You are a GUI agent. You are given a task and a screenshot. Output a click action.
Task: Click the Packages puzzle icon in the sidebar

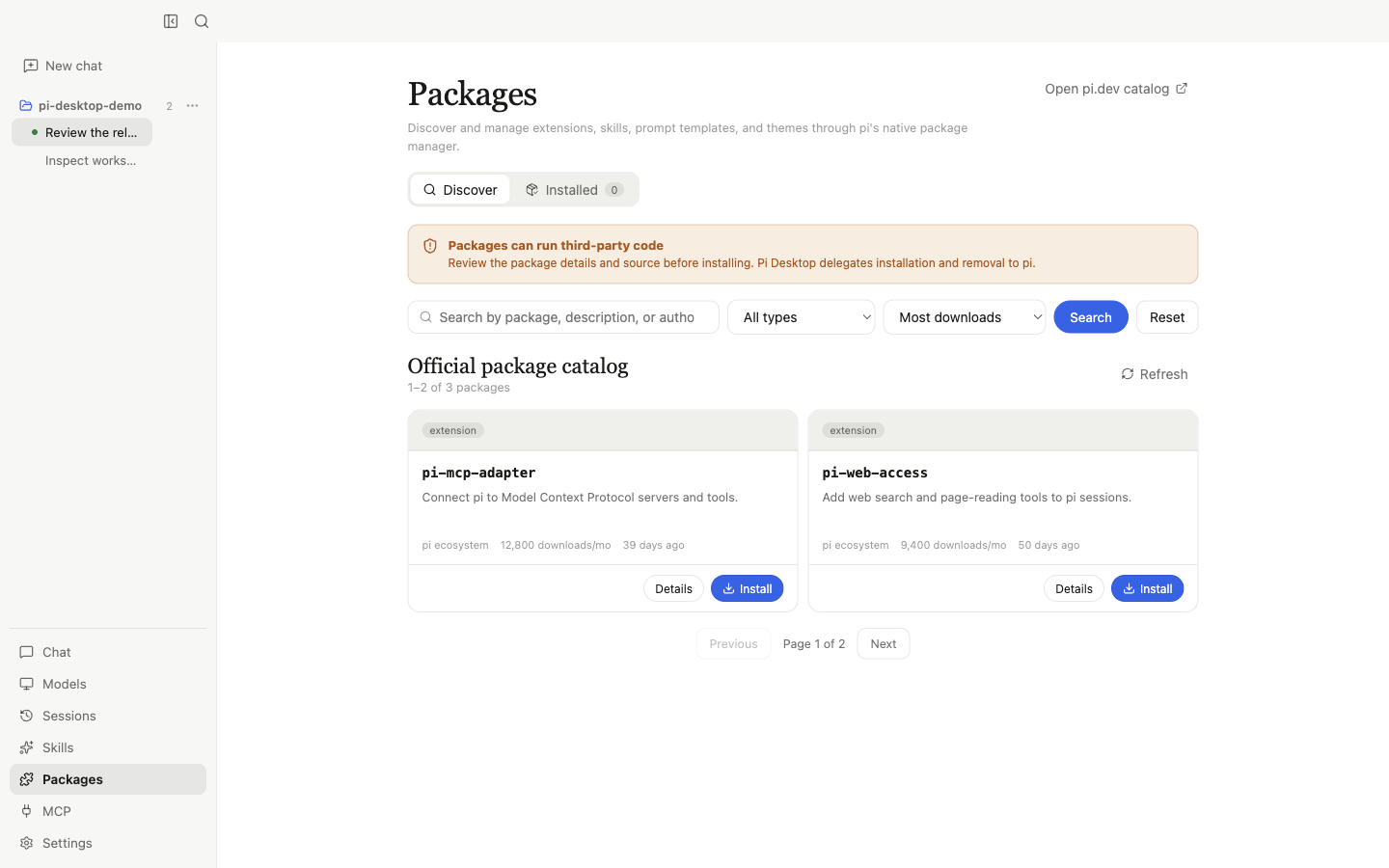(27, 779)
